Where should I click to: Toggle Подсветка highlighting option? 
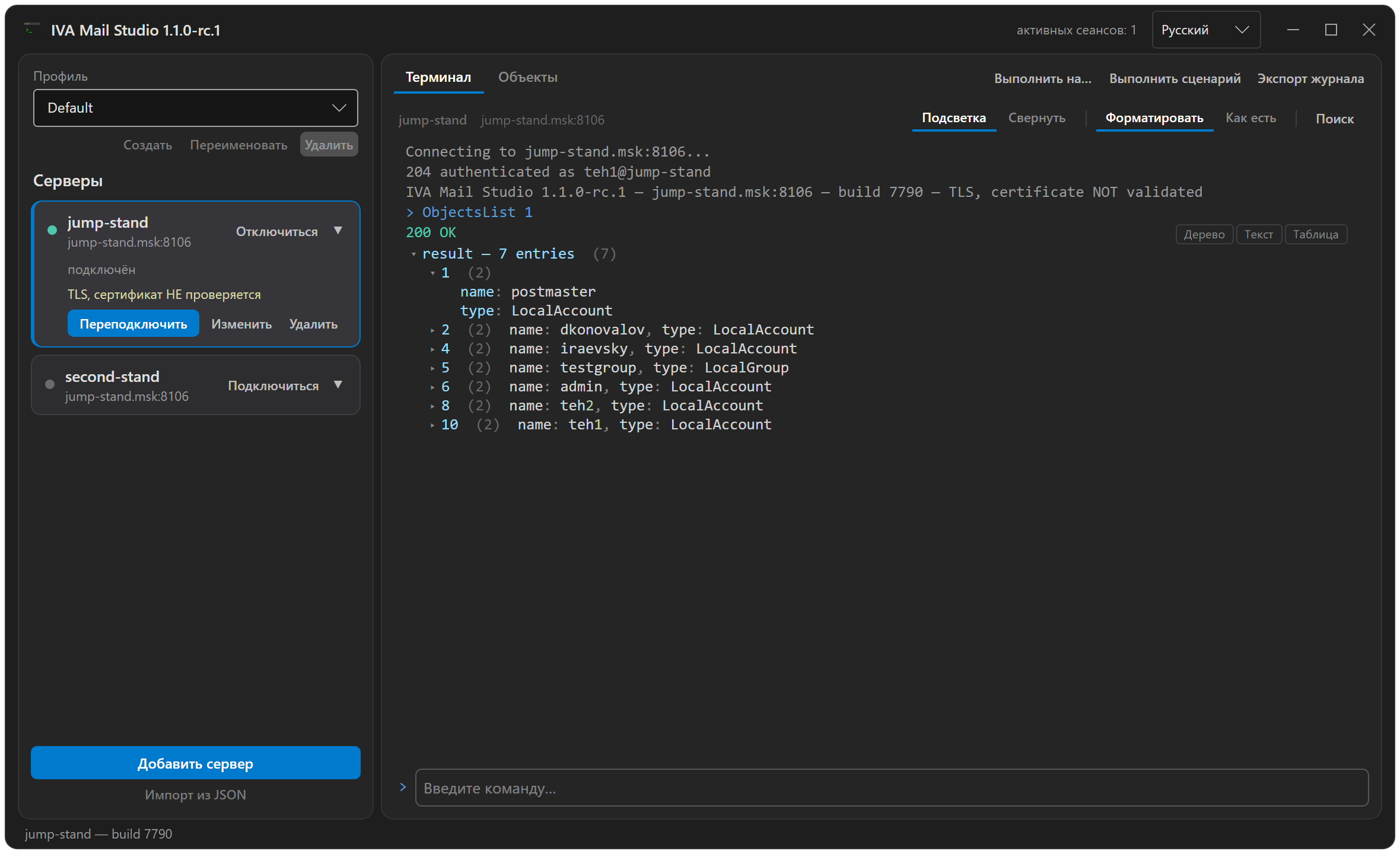point(954,118)
